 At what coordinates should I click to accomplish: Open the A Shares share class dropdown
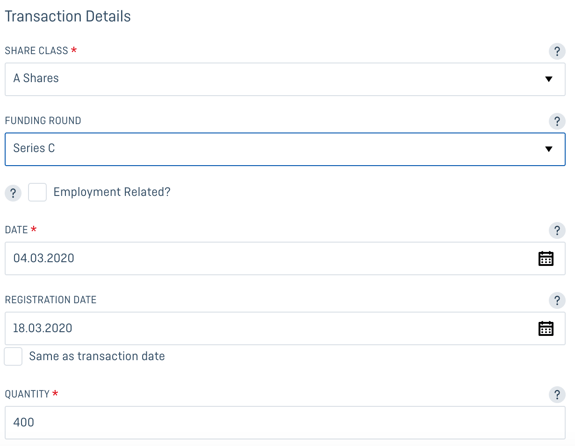[x=285, y=79]
